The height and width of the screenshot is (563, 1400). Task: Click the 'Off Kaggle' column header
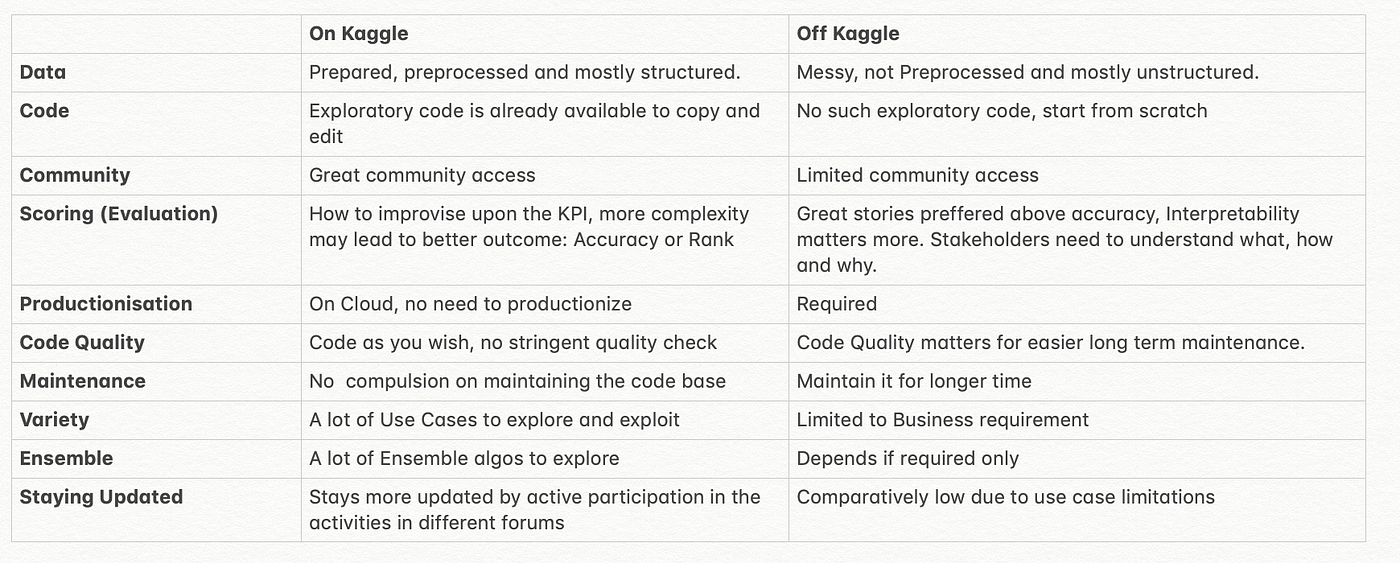848,34
